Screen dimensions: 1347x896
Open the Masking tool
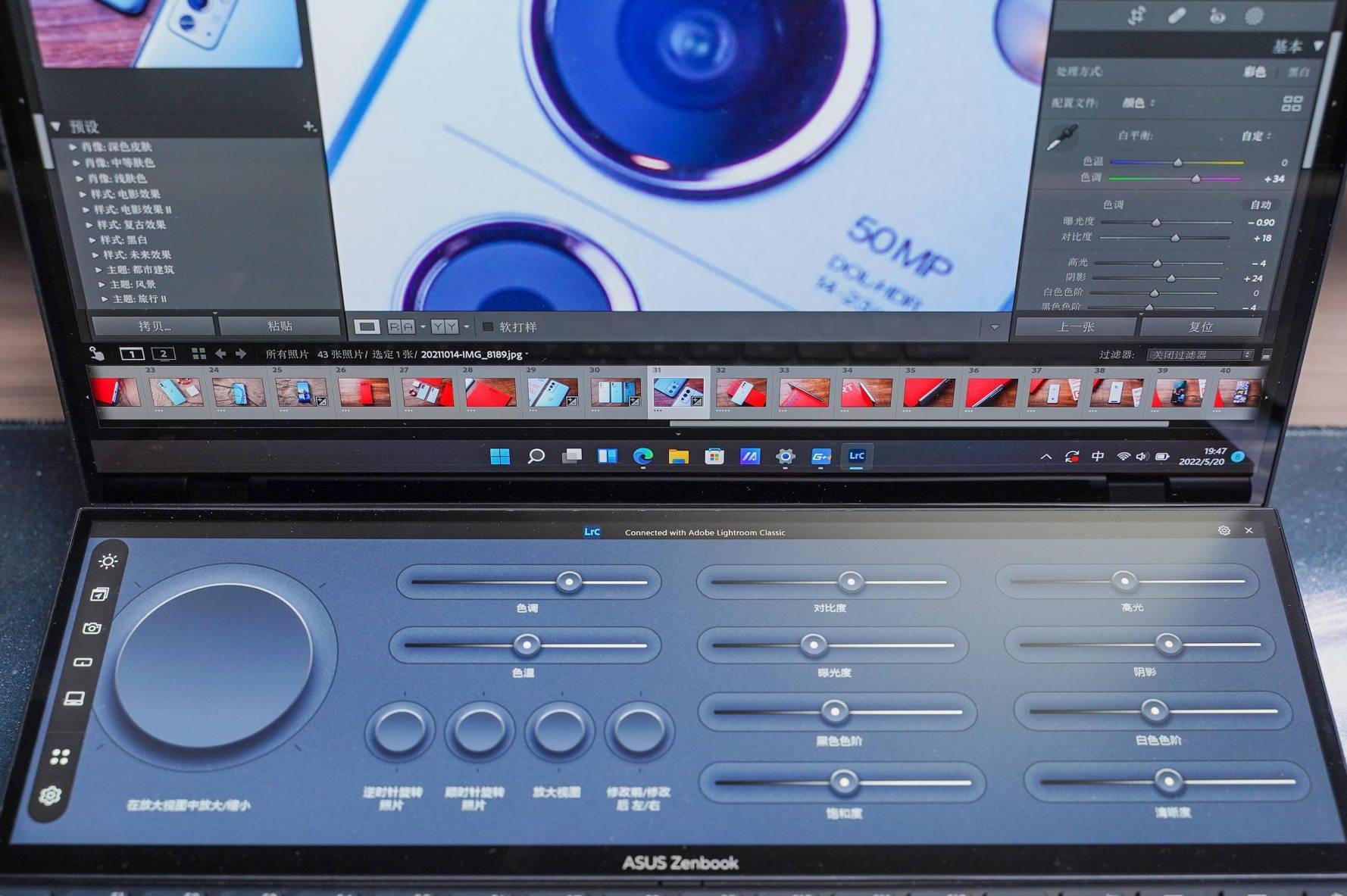click(1255, 16)
